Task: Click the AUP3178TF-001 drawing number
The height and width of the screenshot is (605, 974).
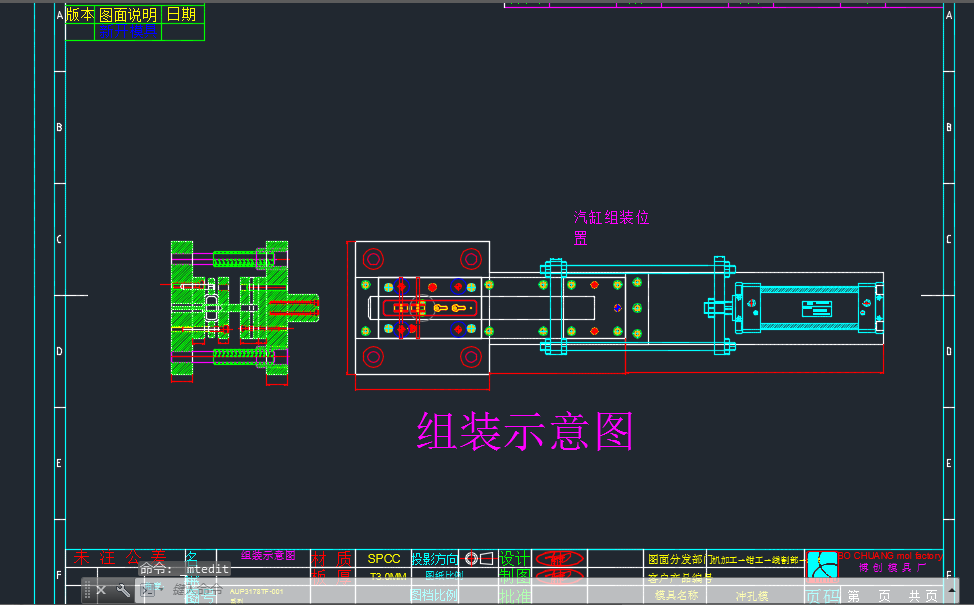Action: [x=257, y=592]
